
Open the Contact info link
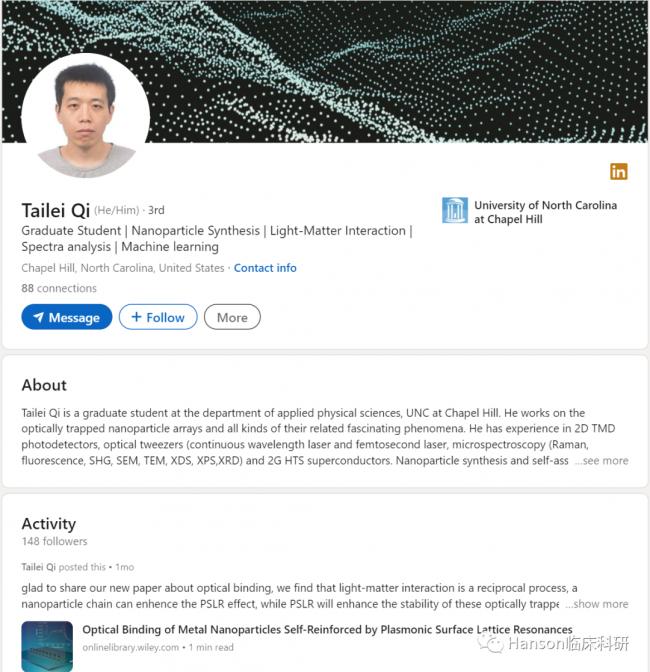click(265, 268)
